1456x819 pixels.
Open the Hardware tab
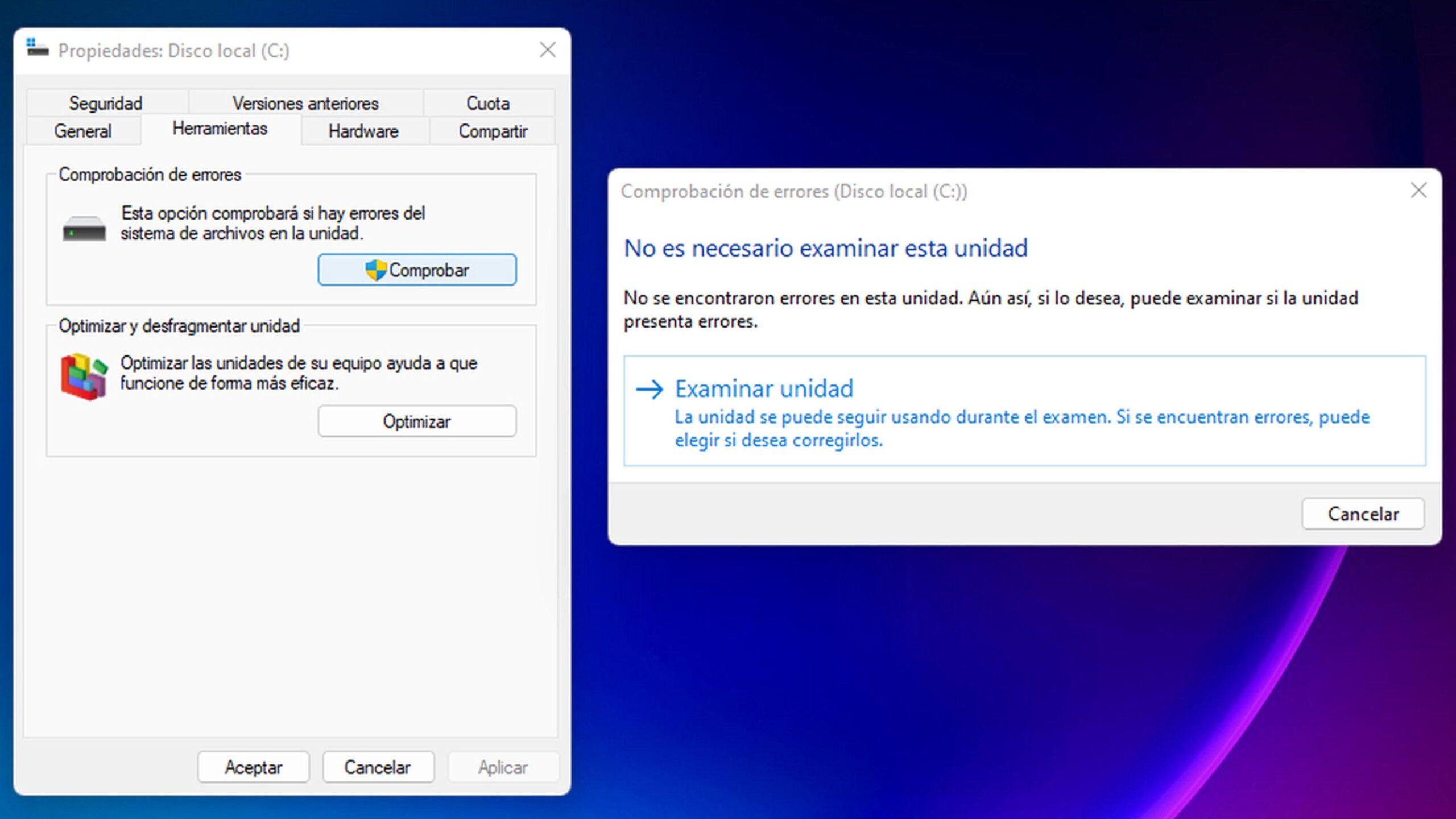[363, 131]
